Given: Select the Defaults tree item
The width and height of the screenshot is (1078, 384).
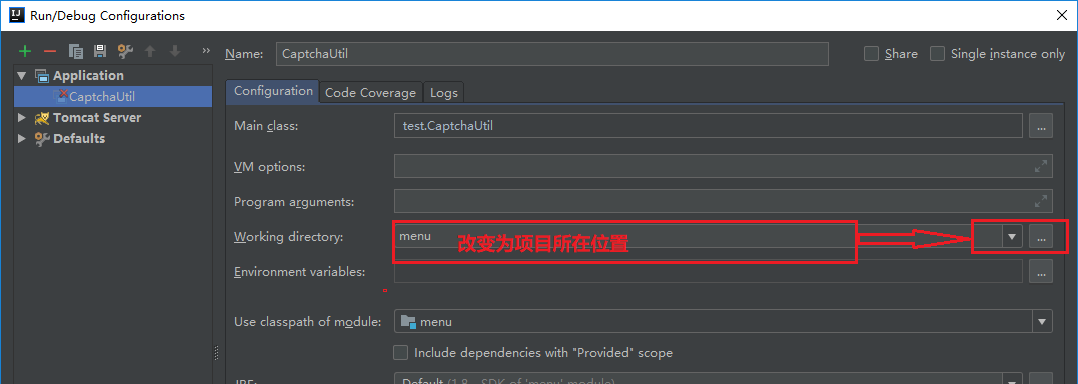Looking at the screenshot, I should [79, 138].
